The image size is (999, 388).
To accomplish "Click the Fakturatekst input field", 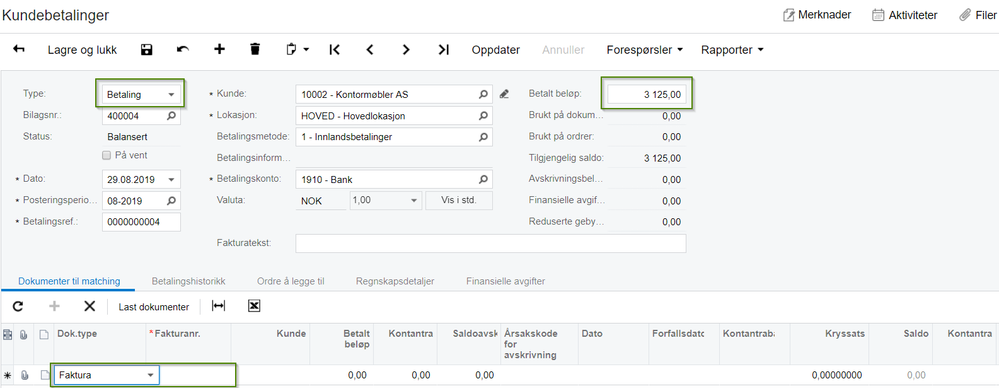I will (491, 243).
